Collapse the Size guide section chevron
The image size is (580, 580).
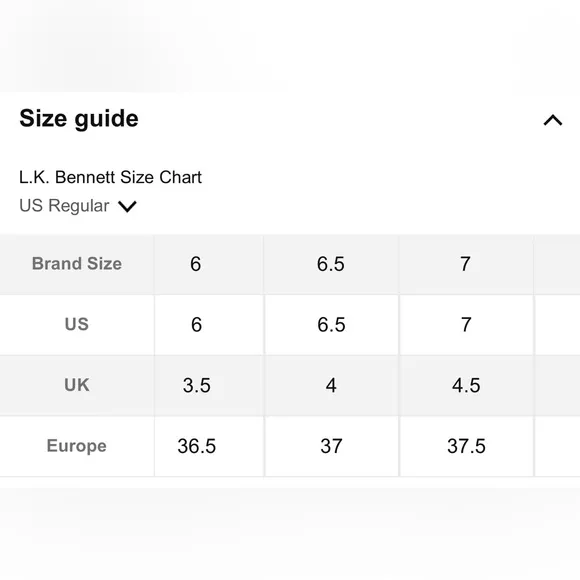pos(553,120)
